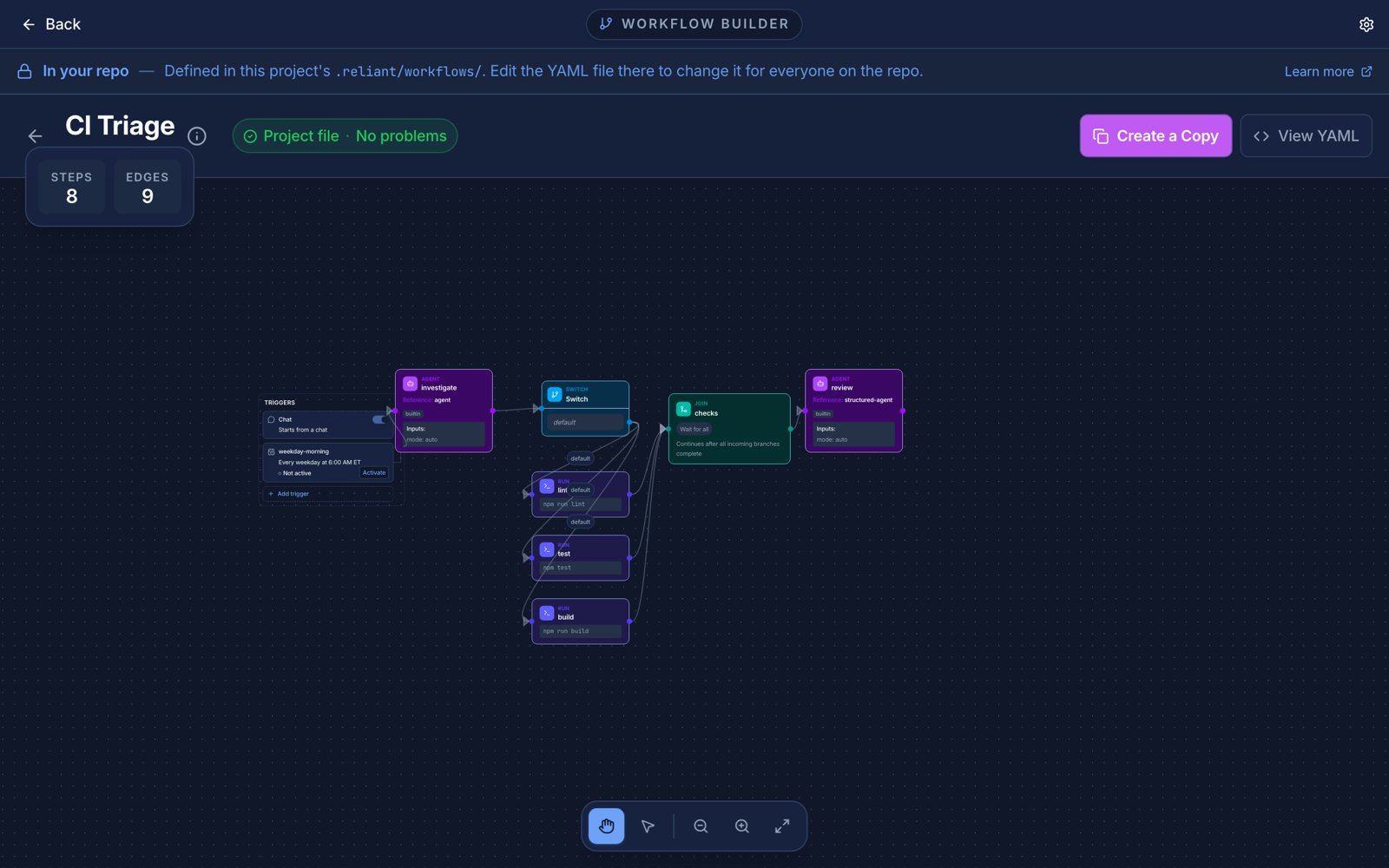This screenshot has width=1389, height=868.
Task: Click the investigate node builtin tag
Action: (413, 414)
